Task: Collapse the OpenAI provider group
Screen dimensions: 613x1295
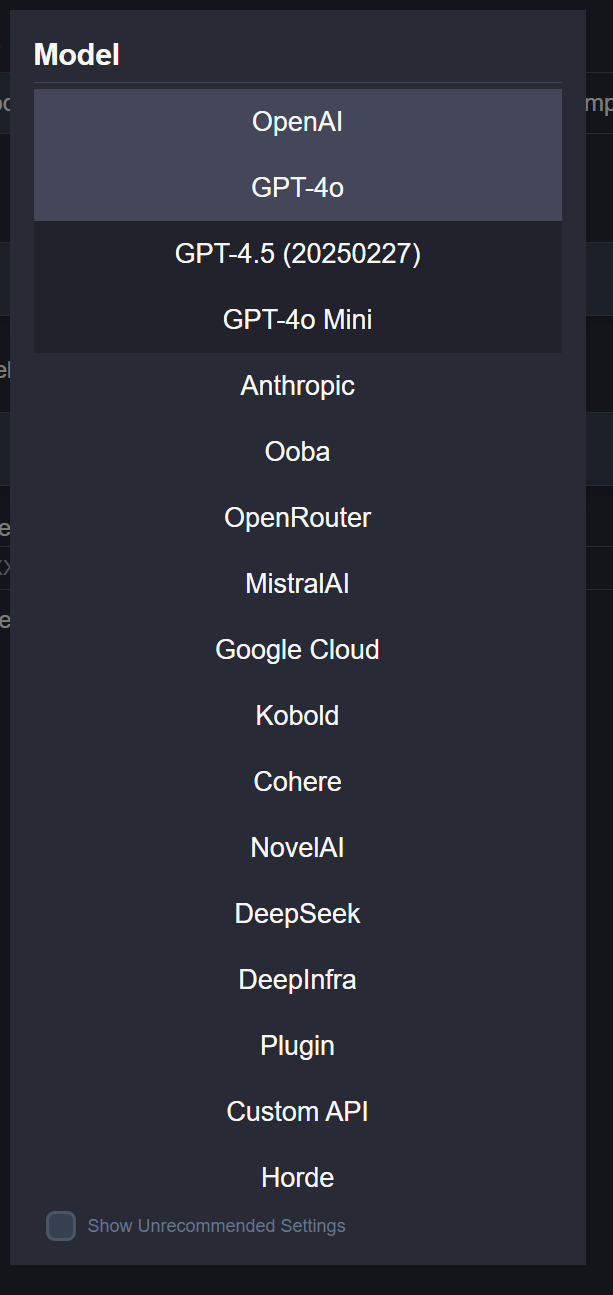Action: (297, 122)
